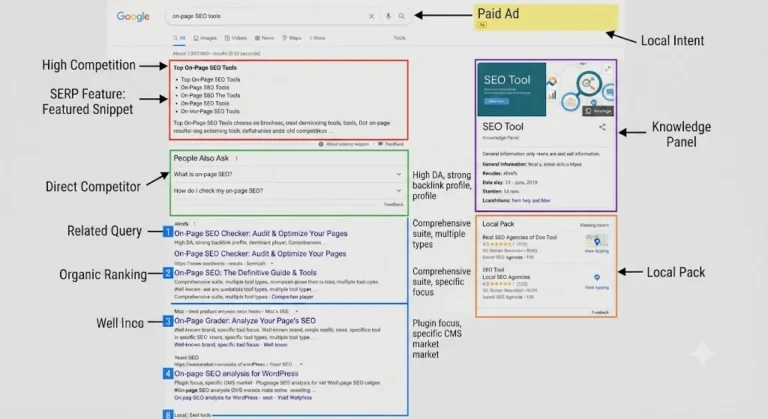Click Feedback under People Also Ask
The height and width of the screenshot is (419, 768).
[x=394, y=204]
